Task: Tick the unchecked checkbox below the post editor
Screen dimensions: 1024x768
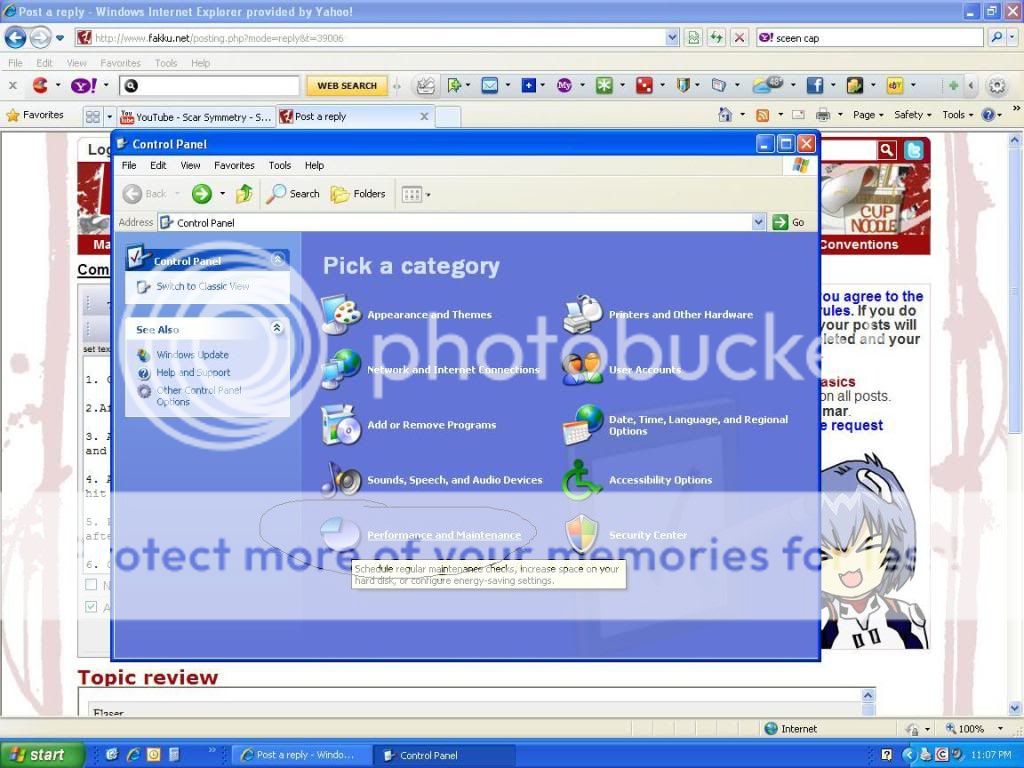Action: [x=92, y=585]
